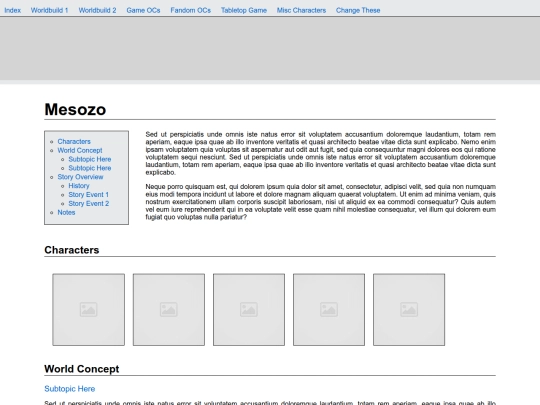This screenshot has height=405, width=540.
Task: Click the World Concept section heading
Action: pos(82,369)
